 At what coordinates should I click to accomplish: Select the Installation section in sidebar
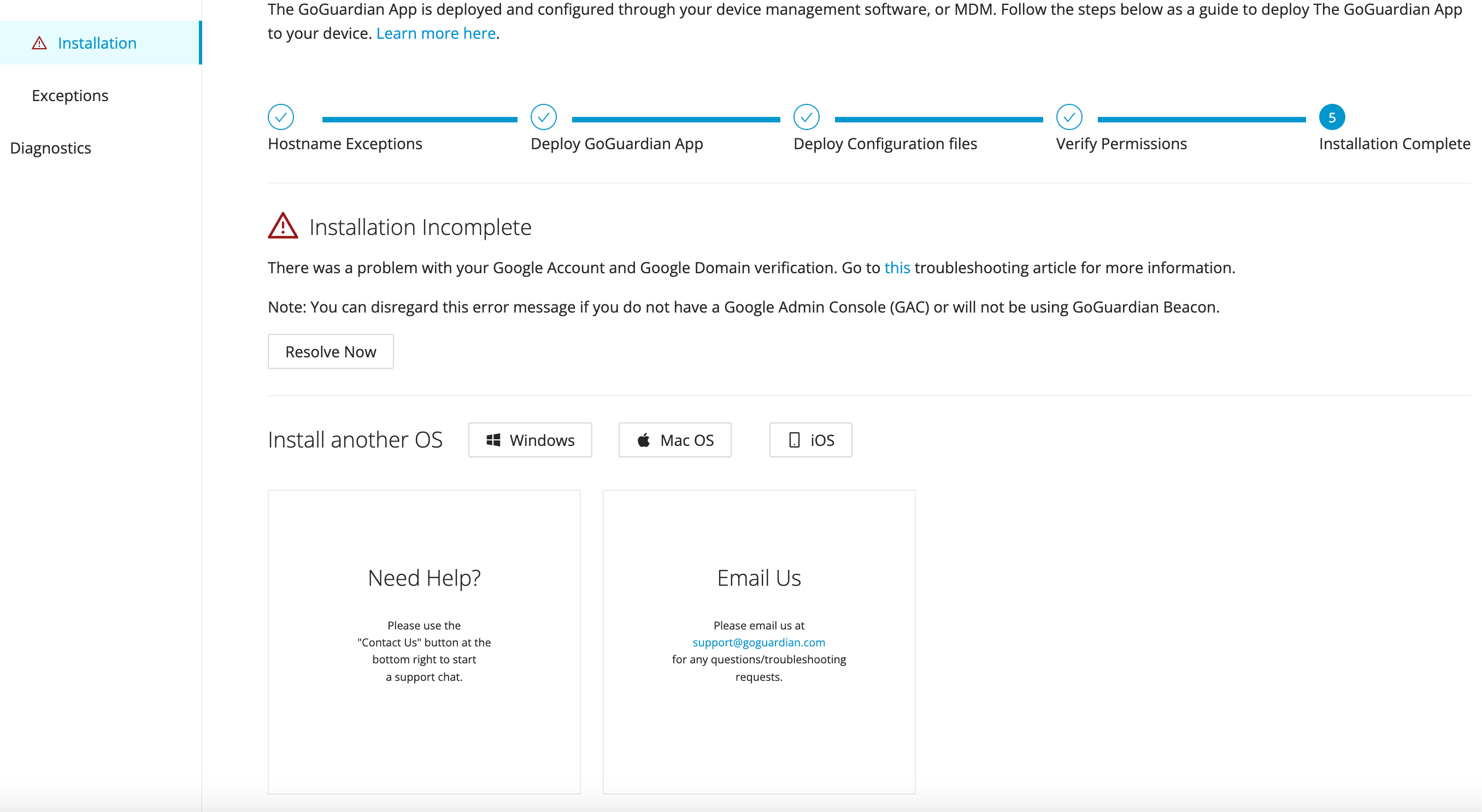click(x=97, y=43)
